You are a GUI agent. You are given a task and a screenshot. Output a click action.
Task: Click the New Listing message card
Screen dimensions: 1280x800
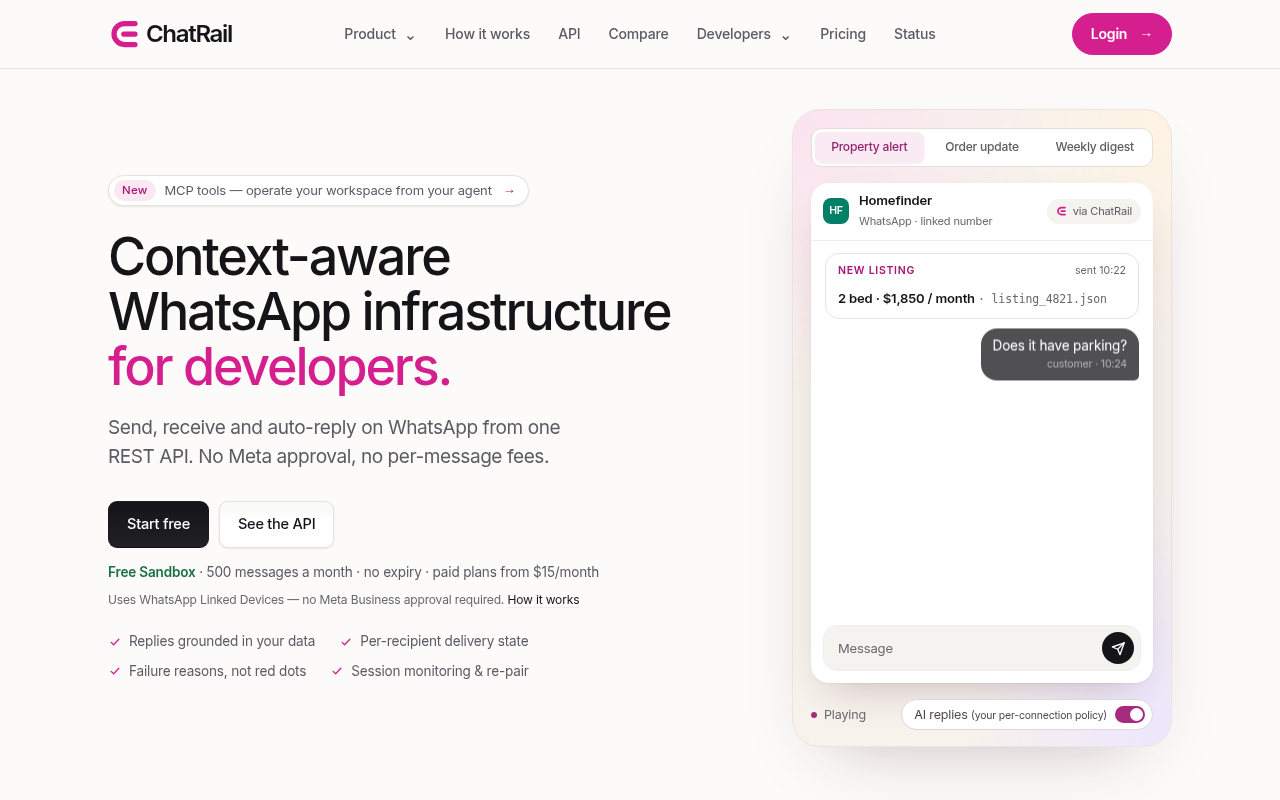(982, 286)
